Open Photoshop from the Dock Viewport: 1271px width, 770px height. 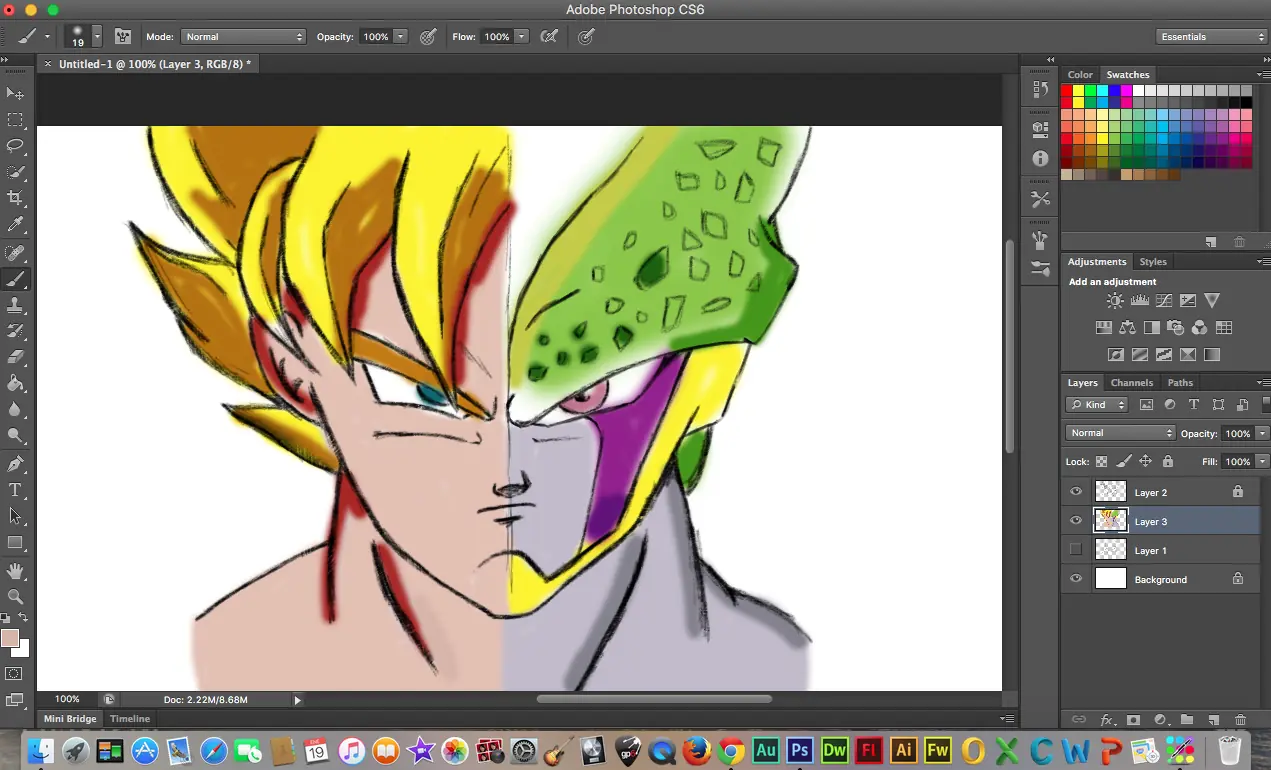799,749
